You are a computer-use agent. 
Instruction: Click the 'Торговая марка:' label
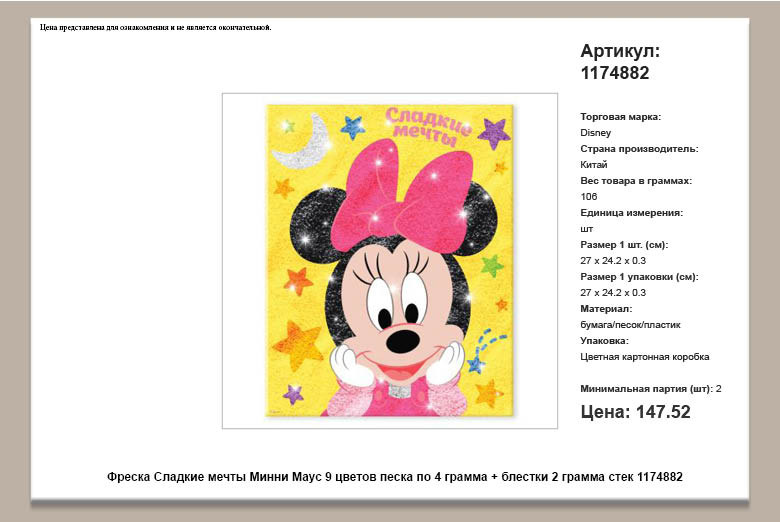click(620, 117)
